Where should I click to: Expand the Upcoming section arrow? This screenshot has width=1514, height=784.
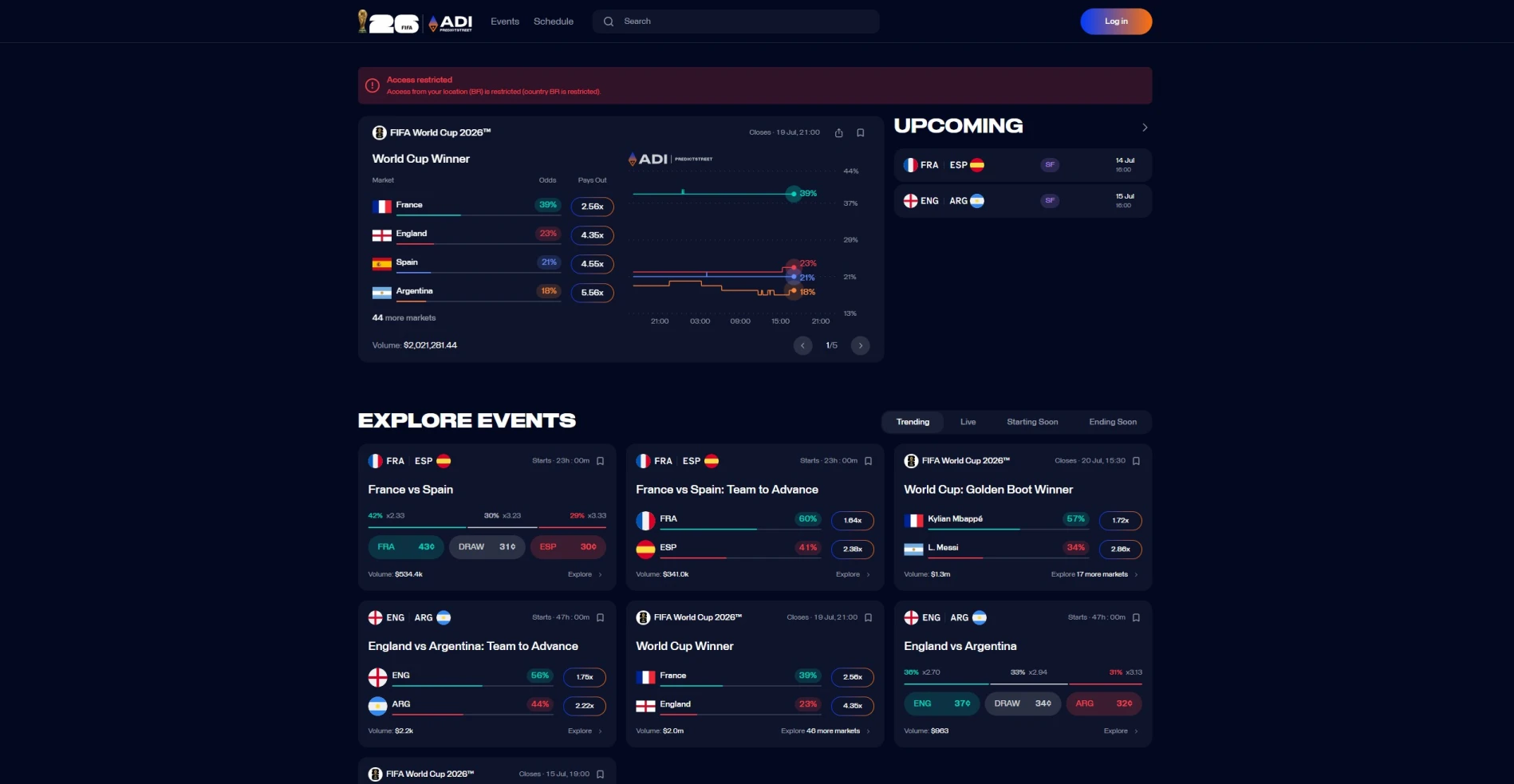point(1145,128)
